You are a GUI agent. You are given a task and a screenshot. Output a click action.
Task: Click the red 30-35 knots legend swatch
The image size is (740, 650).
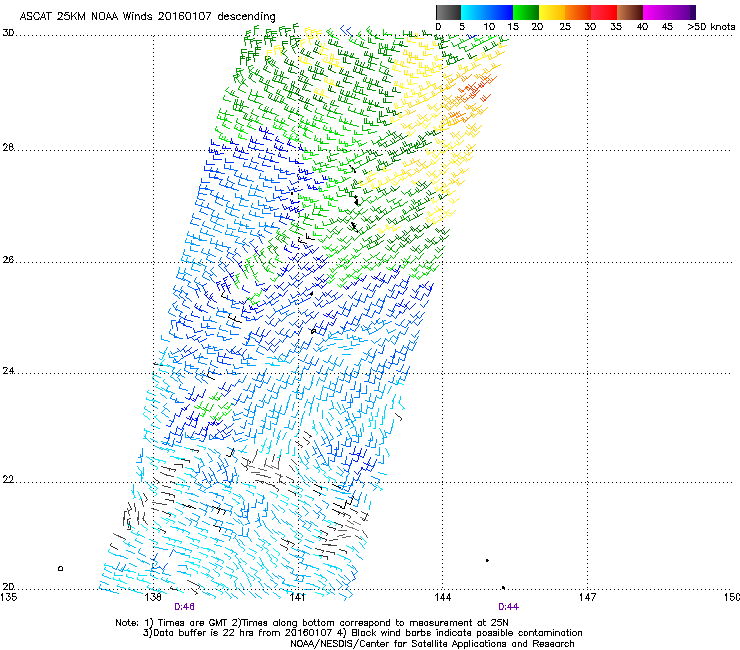604,12
